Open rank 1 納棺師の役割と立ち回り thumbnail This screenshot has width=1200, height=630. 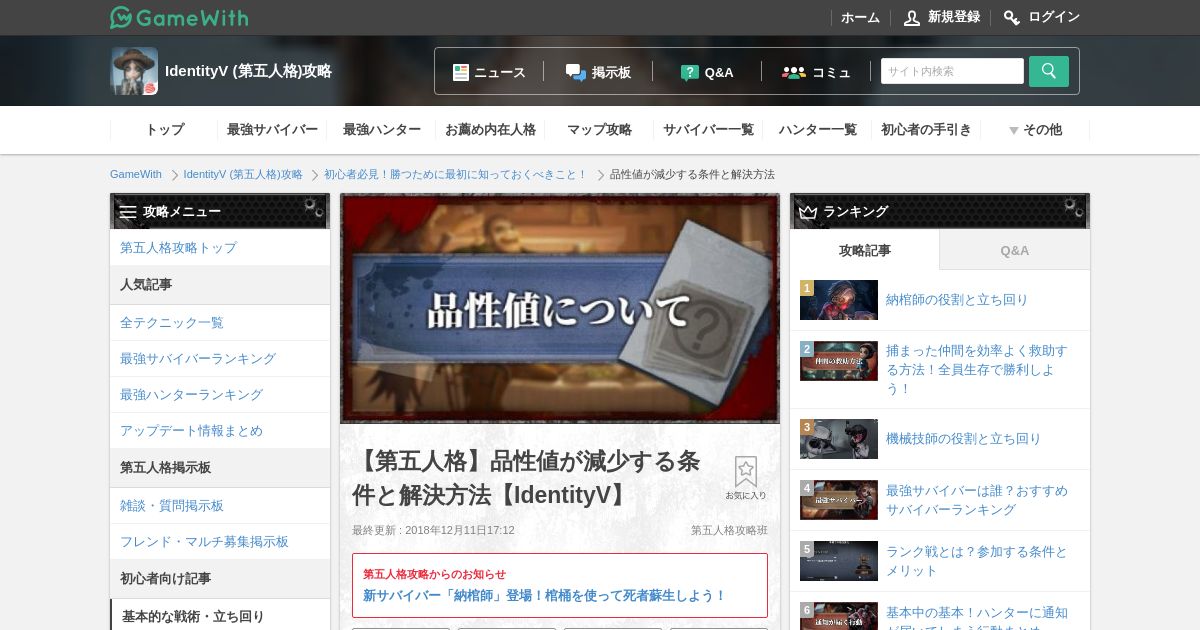839,300
